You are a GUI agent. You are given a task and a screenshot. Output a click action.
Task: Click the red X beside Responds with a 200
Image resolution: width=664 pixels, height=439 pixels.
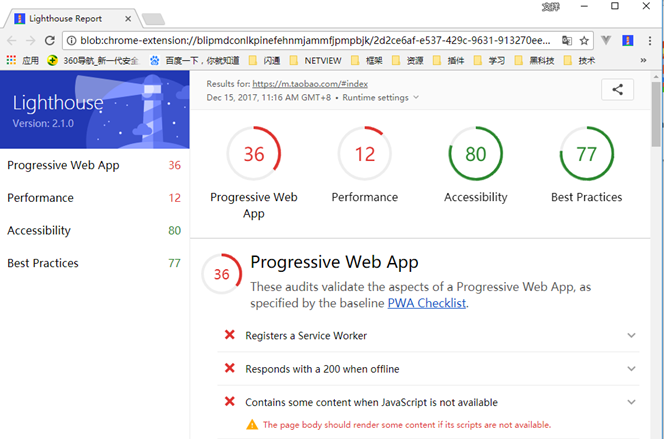coord(230,368)
